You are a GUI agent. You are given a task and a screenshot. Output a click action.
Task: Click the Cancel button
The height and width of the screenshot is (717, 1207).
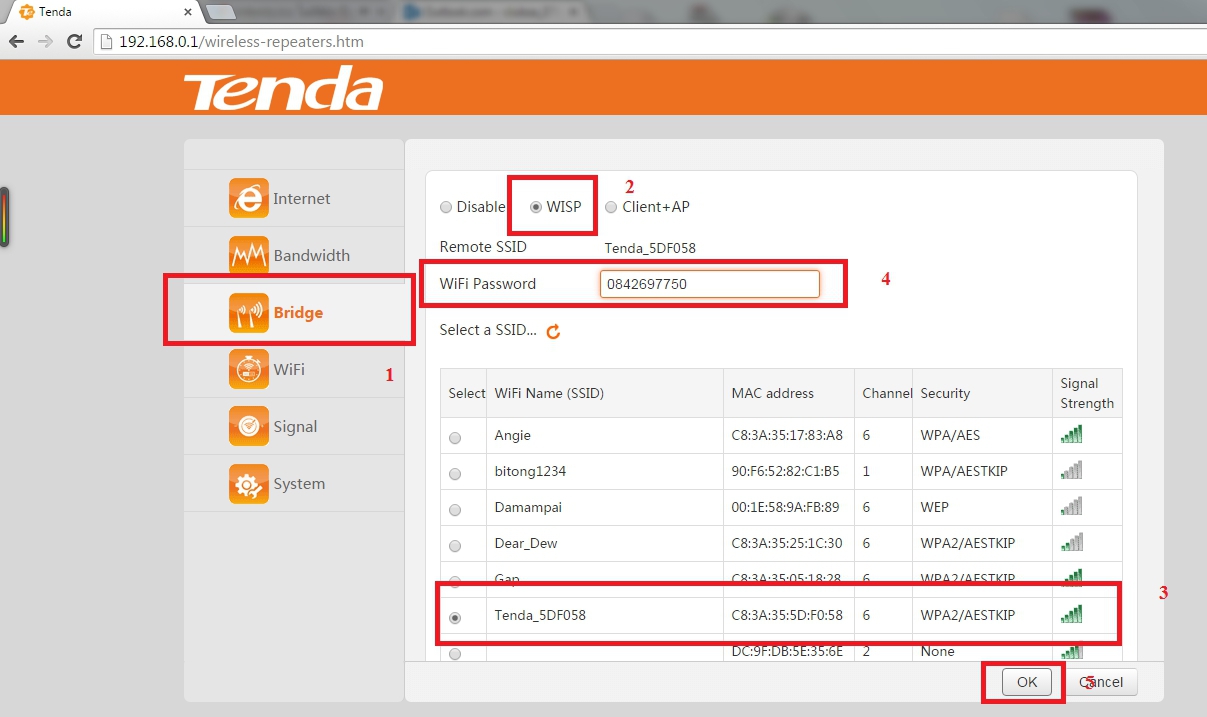click(x=1101, y=682)
